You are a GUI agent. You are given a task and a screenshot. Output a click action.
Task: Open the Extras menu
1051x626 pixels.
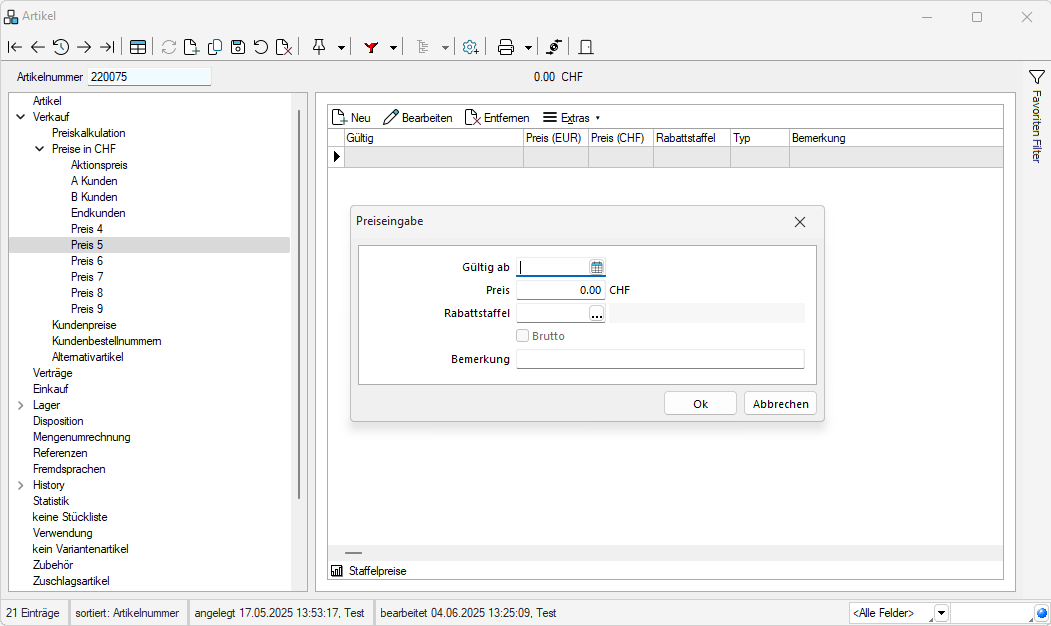click(x=571, y=118)
